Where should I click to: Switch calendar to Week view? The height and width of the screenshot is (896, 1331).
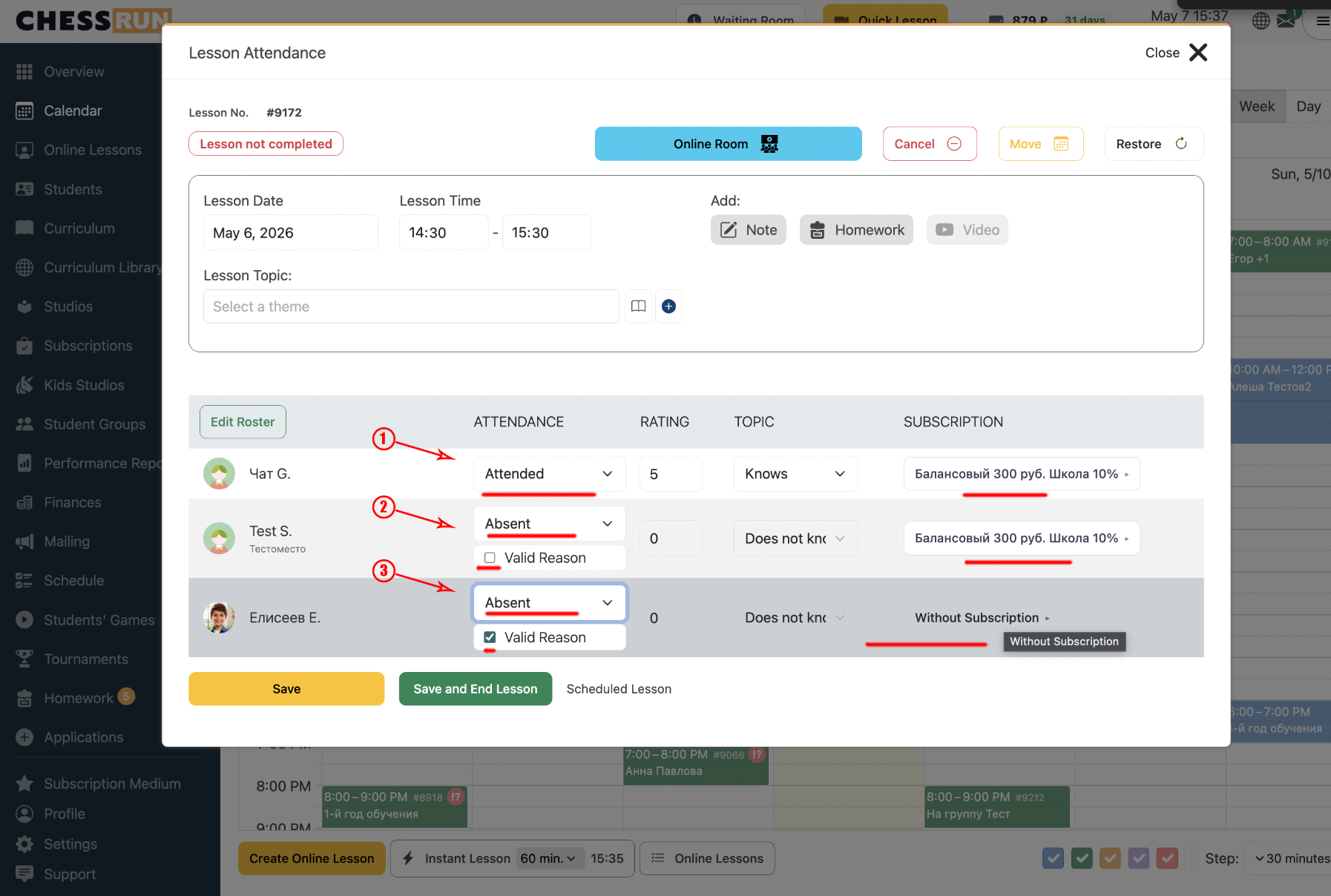point(1257,107)
